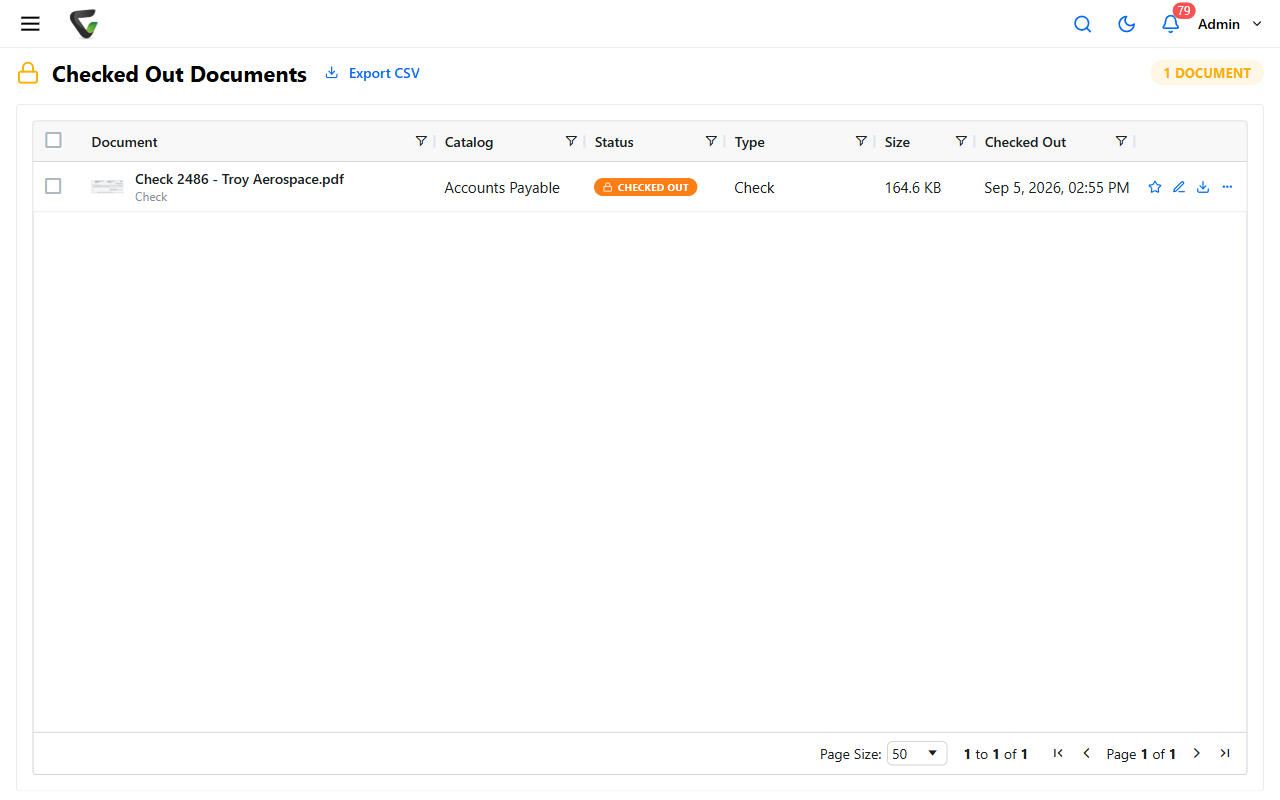Export CSV of checked out documents

(373, 73)
